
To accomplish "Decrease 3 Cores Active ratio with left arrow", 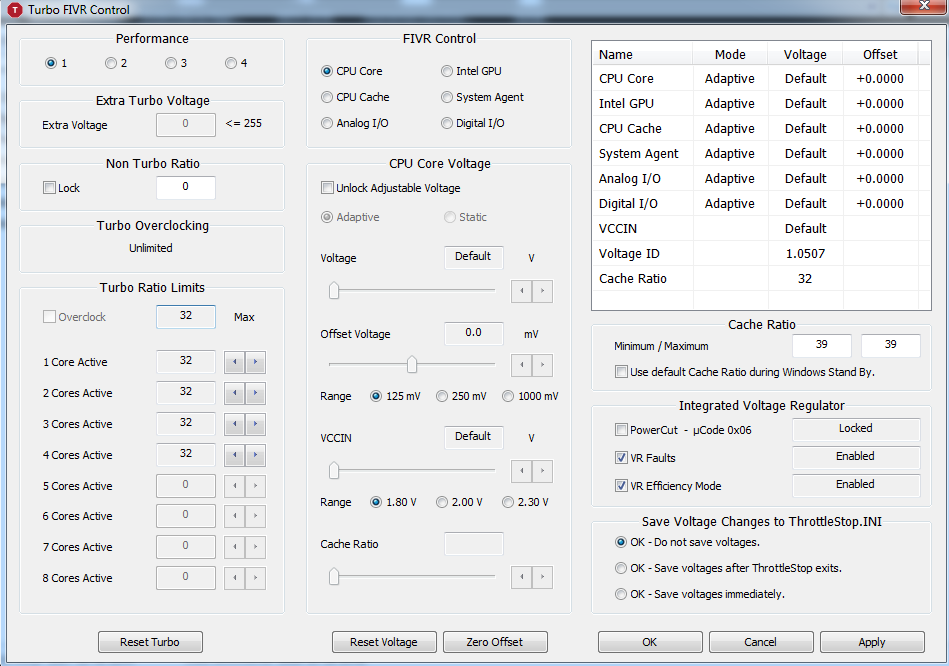I will [235, 424].
